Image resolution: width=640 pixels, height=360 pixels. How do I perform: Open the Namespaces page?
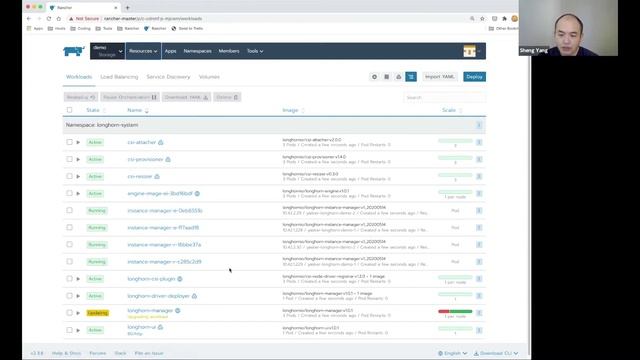pyautogui.click(x=198, y=51)
